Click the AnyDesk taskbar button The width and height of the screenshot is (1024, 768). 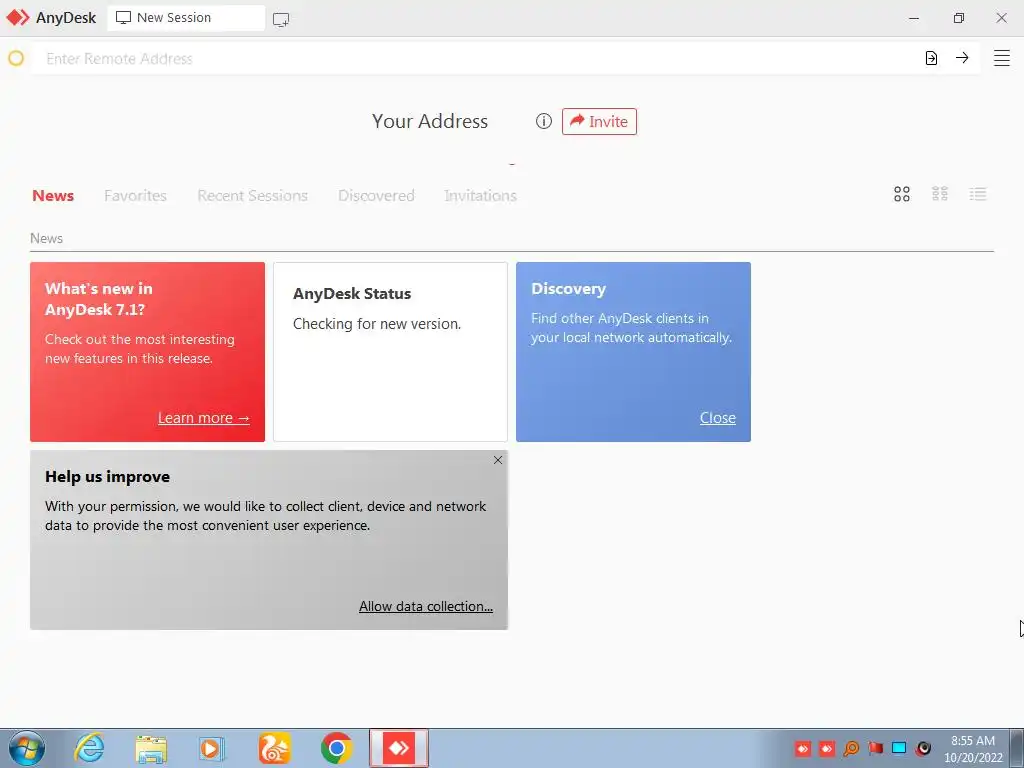point(399,748)
